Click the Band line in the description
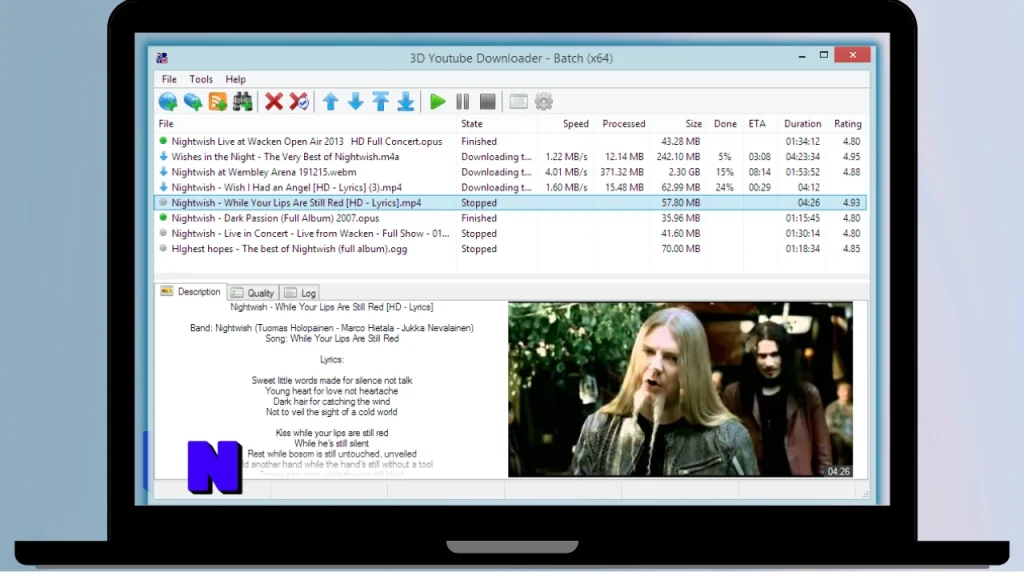The height and width of the screenshot is (576, 1024). pos(332,328)
